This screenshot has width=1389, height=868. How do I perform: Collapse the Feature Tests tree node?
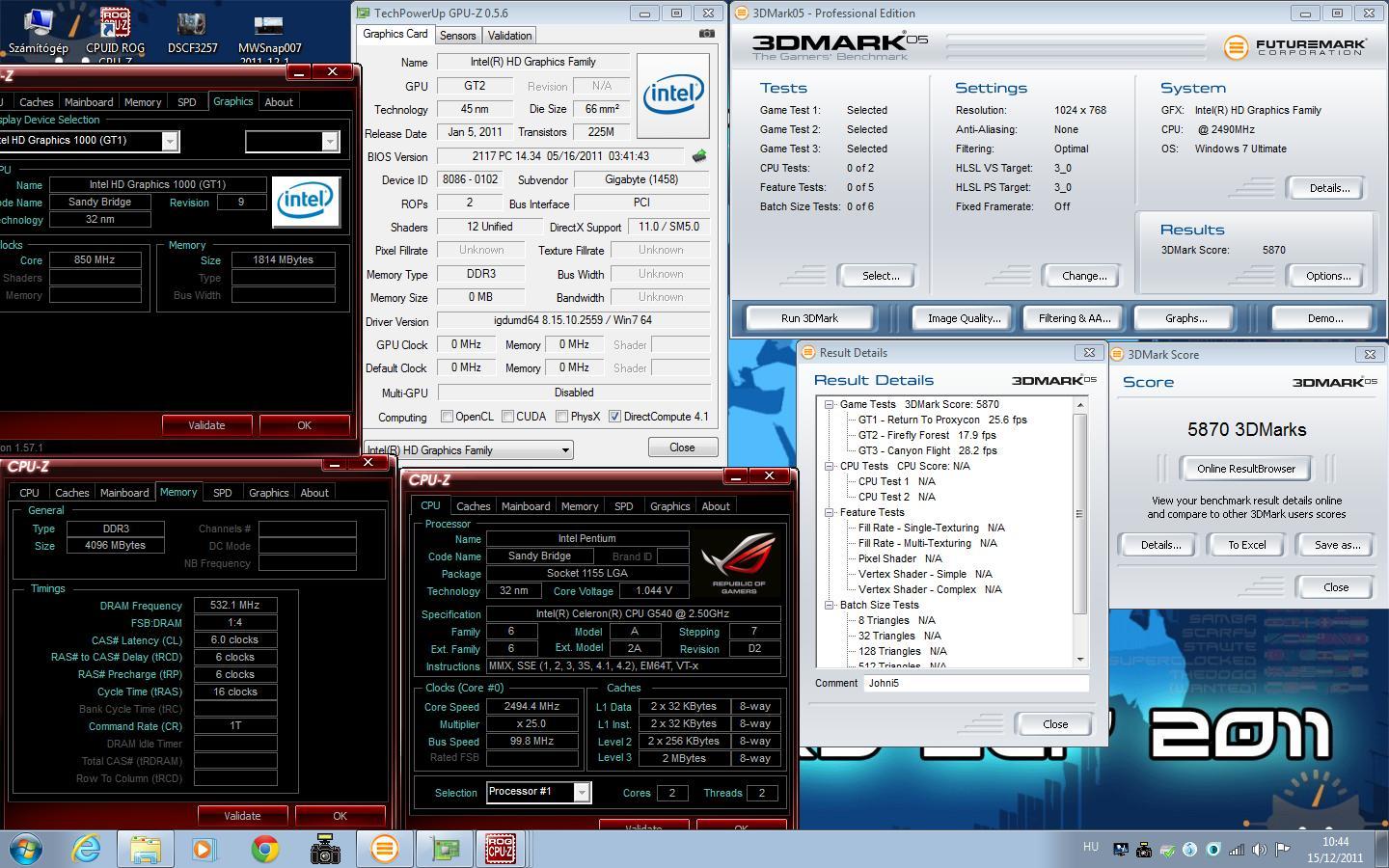pos(829,512)
